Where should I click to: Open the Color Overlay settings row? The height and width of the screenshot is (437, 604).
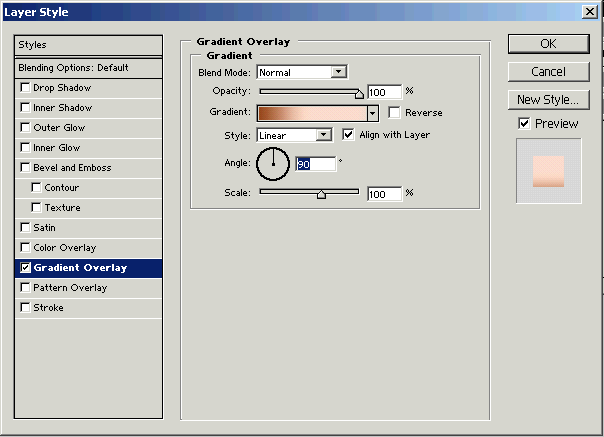88,248
